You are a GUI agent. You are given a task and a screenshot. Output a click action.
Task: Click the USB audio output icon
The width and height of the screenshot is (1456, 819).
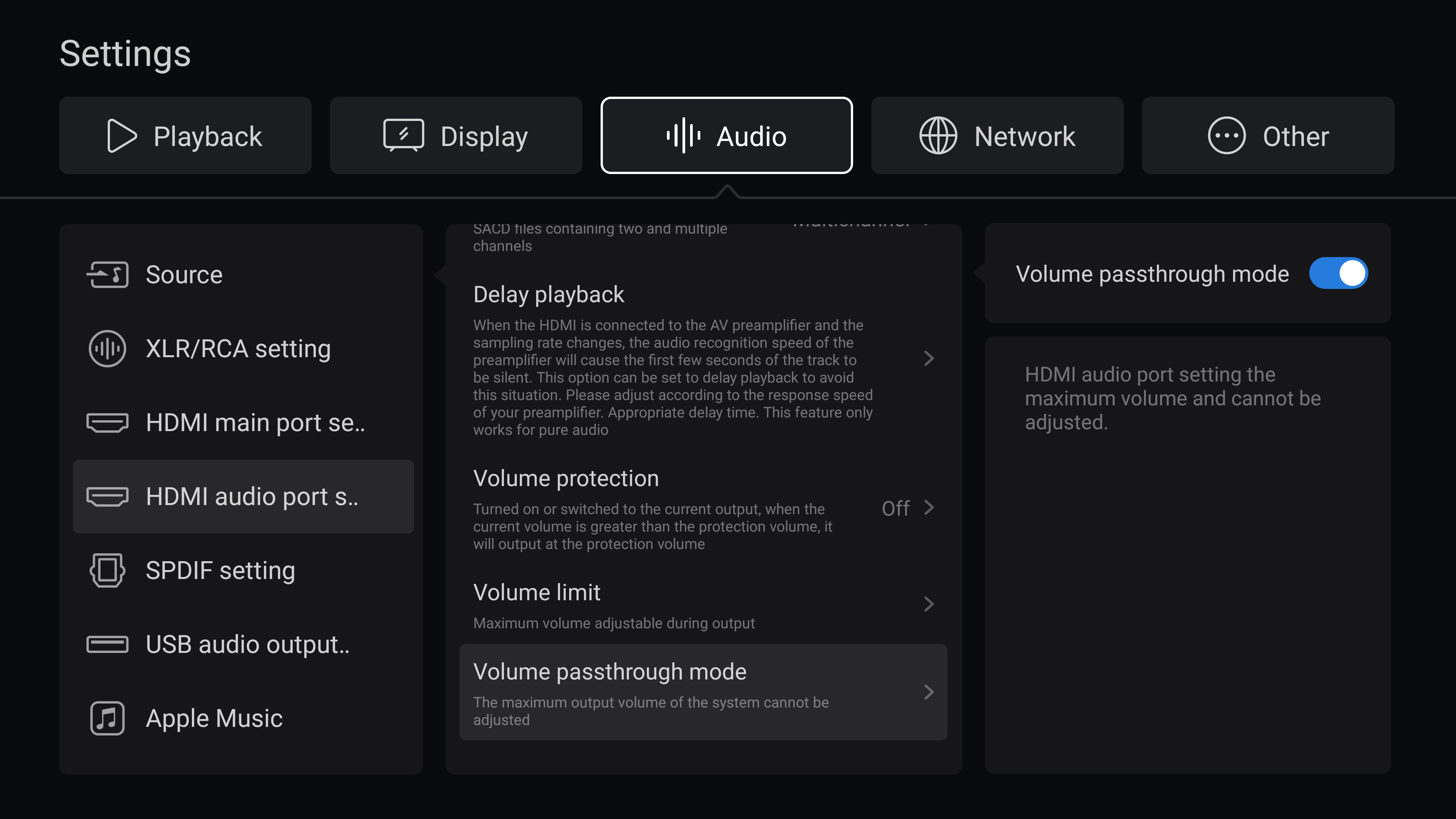107,644
